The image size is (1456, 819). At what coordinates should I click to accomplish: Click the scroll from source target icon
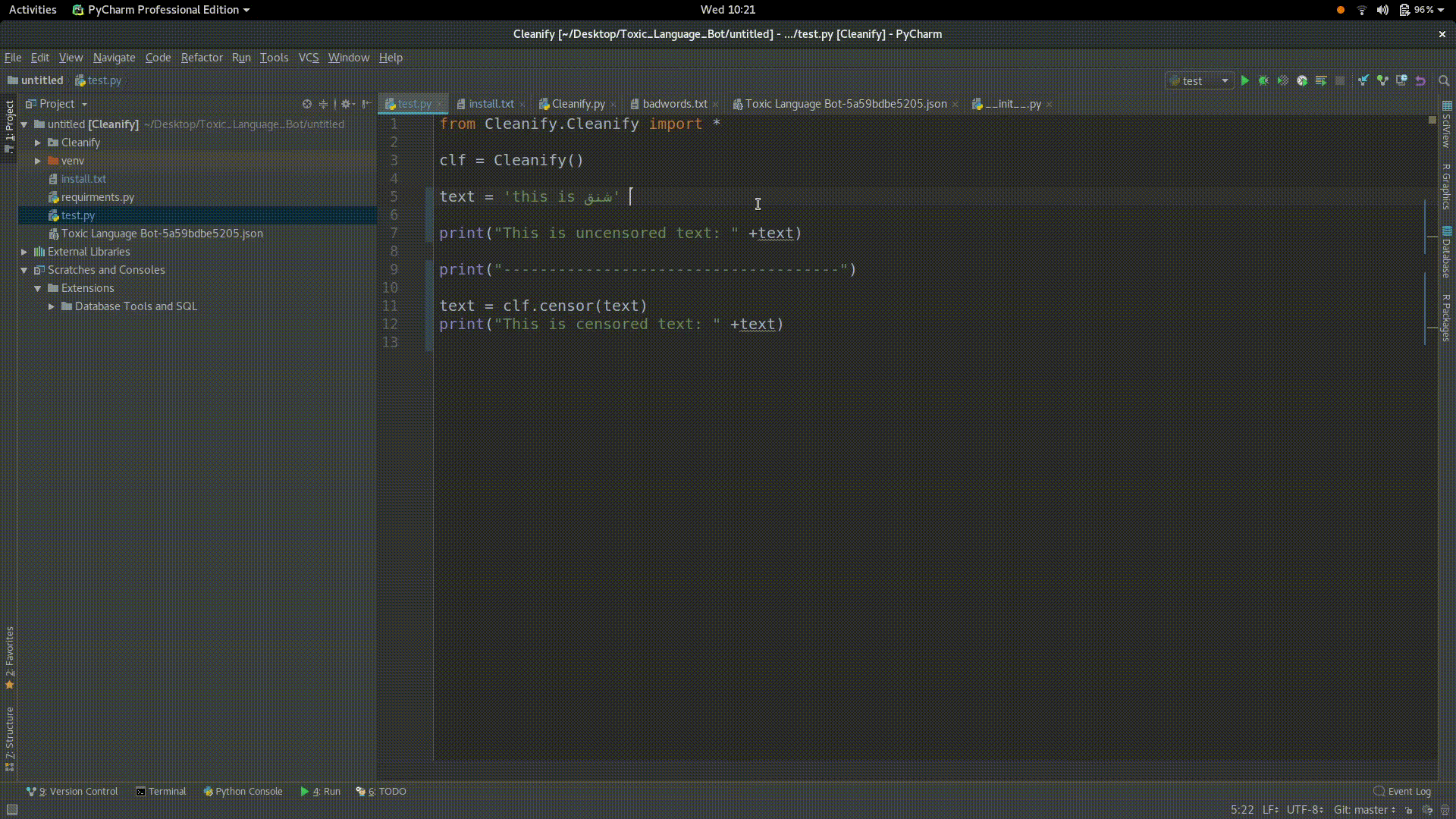[x=307, y=104]
